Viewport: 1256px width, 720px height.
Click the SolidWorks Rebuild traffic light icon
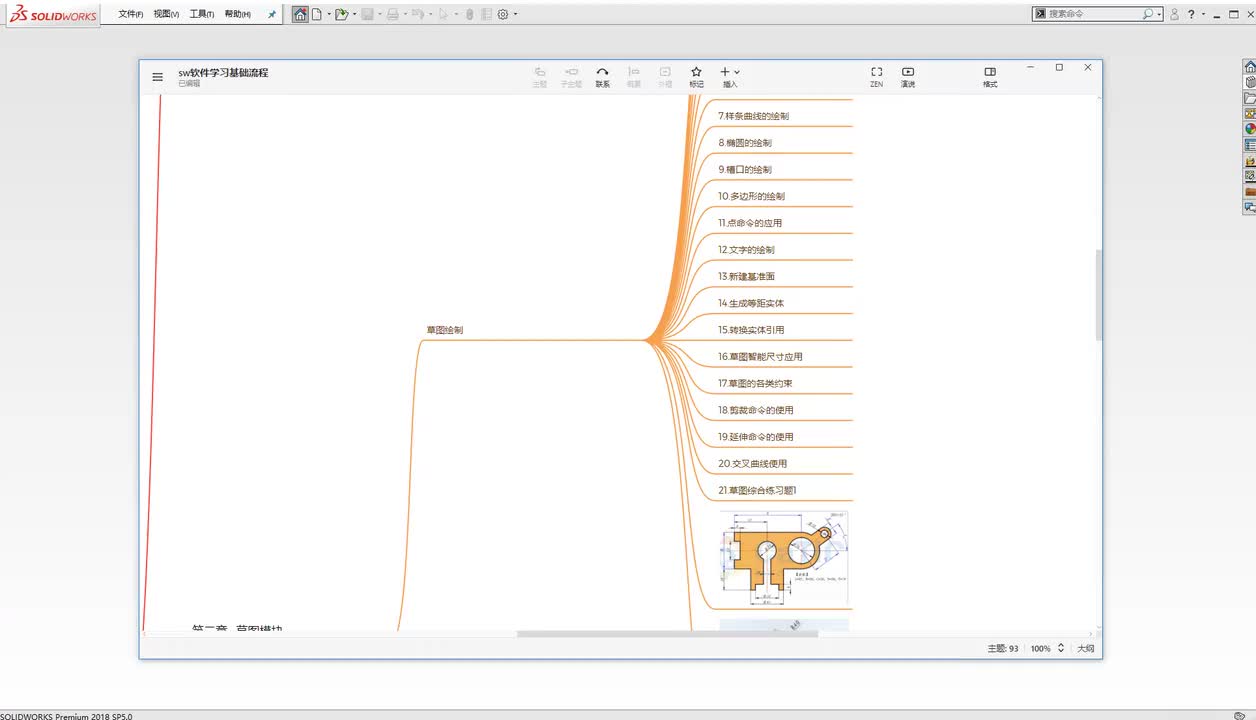tap(469, 14)
